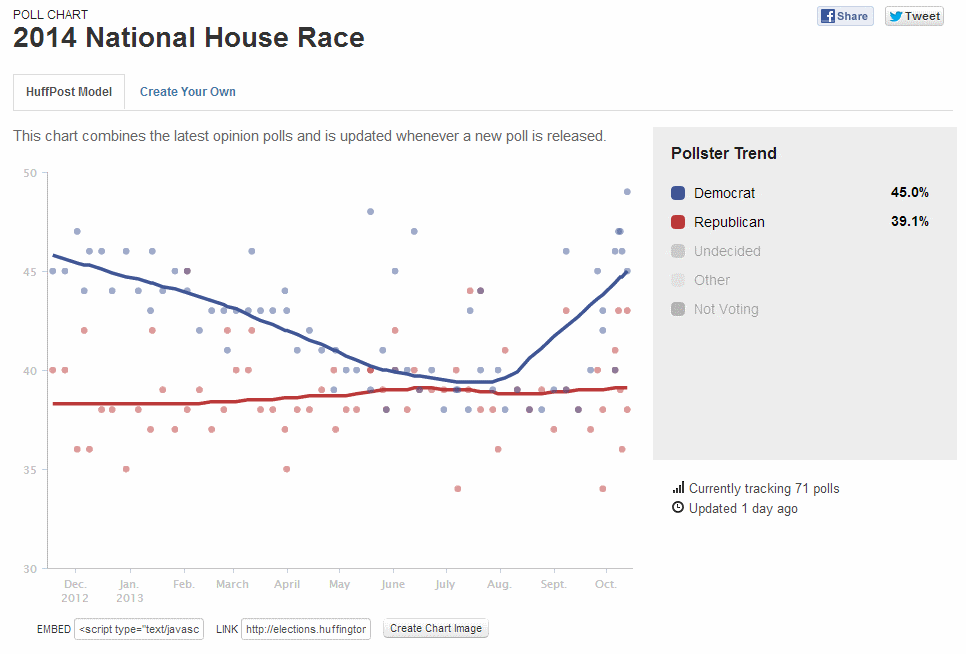Click the bar chart tracking polls icon
Viewport: 966px width, 654px height.
tap(678, 488)
